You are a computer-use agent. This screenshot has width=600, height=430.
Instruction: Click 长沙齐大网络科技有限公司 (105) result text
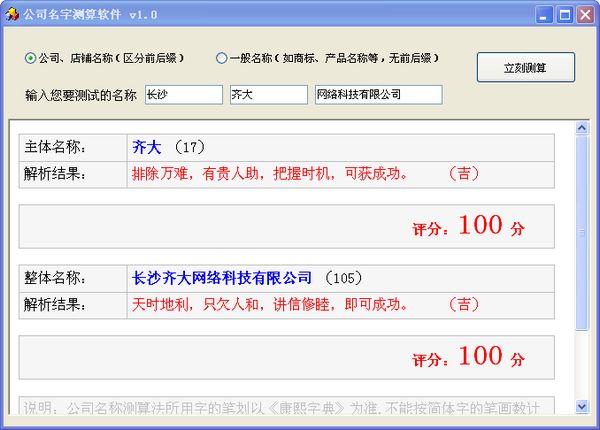(247, 278)
